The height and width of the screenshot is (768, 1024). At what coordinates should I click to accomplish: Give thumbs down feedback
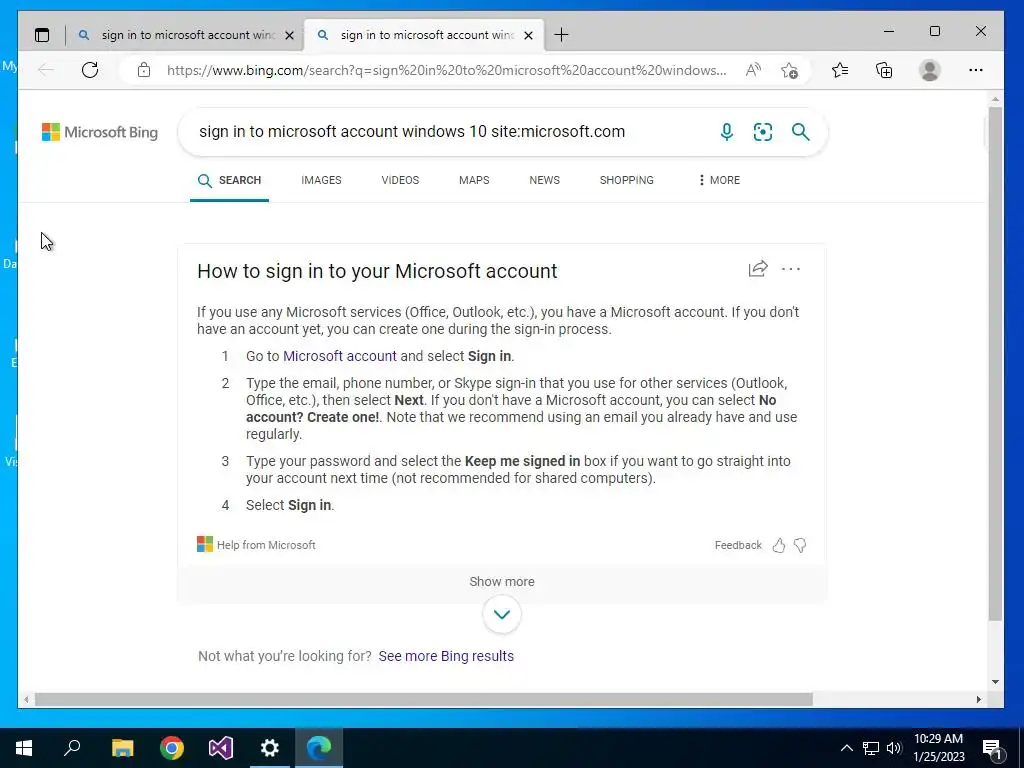point(800,545)
